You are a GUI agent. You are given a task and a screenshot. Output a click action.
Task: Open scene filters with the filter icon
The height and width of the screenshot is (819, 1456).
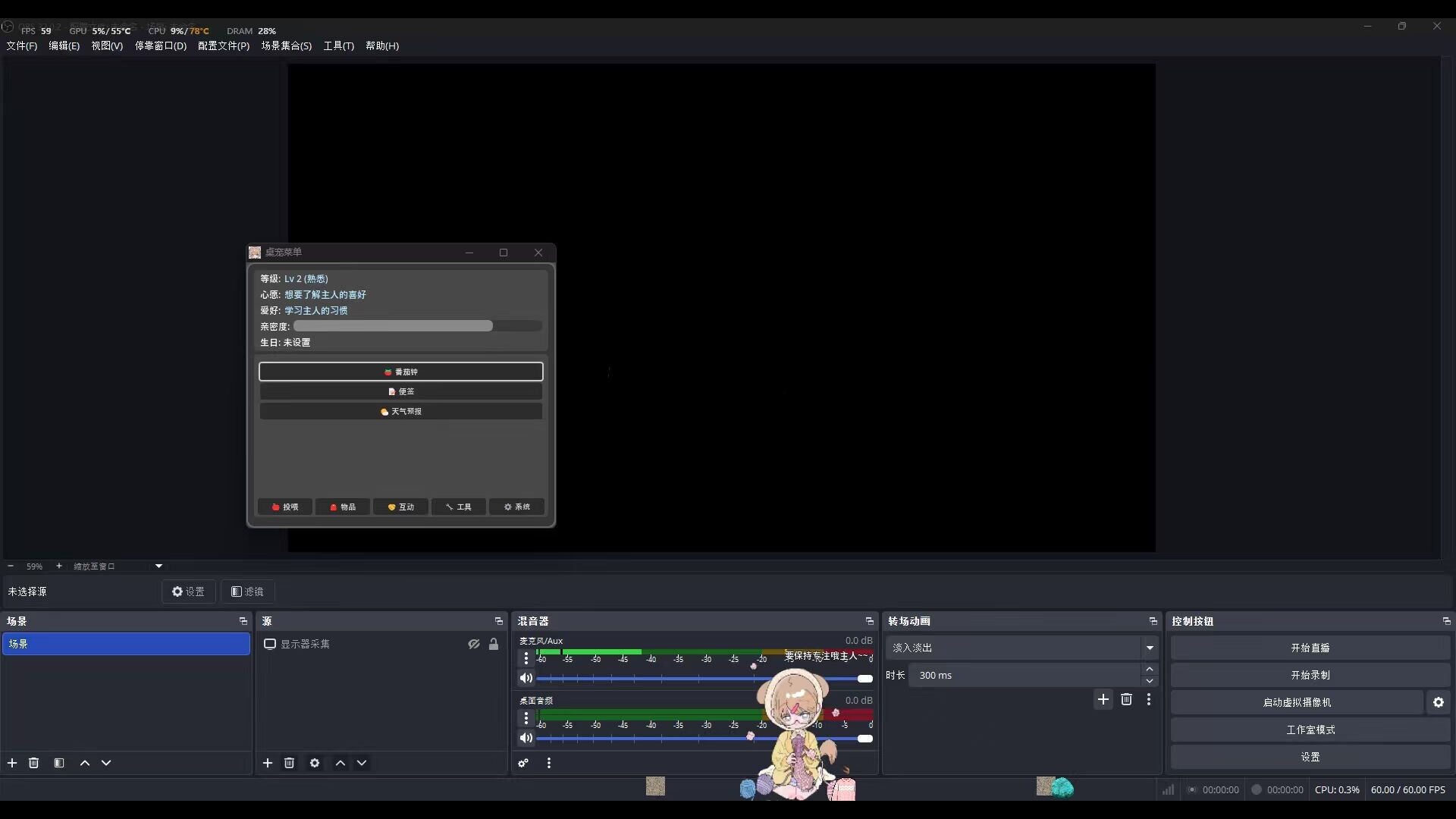(x=59, y=763)
